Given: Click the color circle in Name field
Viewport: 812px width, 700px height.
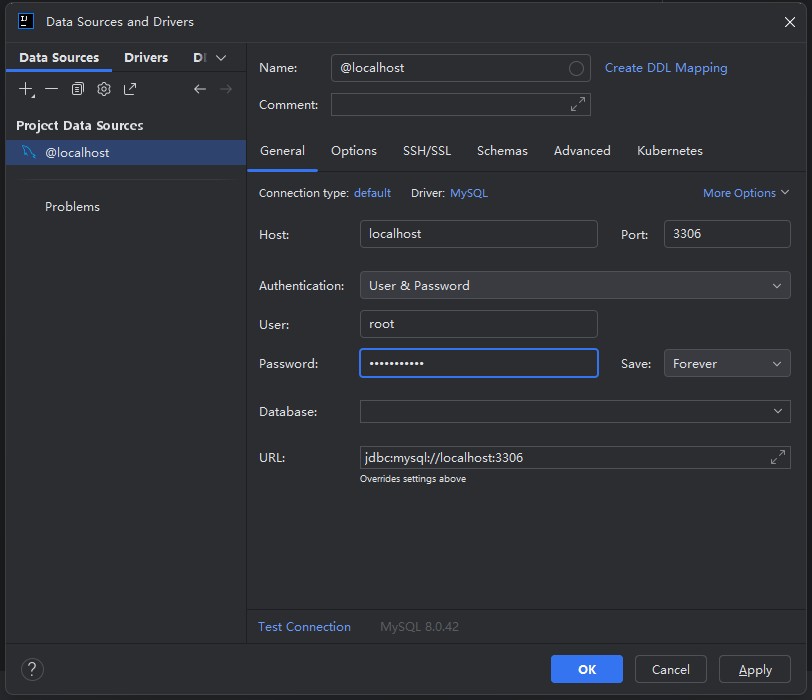Looking at the screenshot, I should point(576,68).
